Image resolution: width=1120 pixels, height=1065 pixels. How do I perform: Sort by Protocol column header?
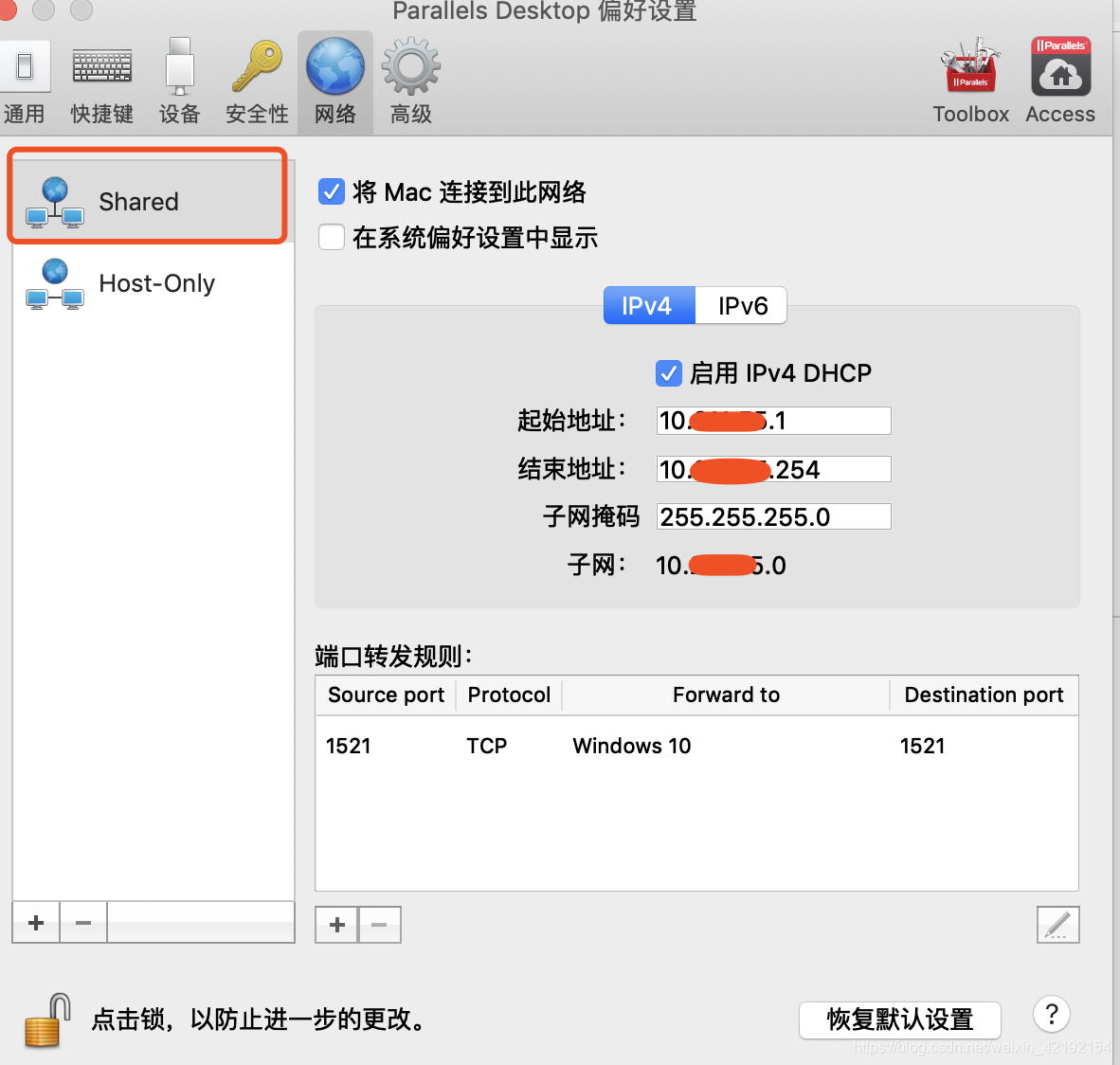[x=509, y=695]
